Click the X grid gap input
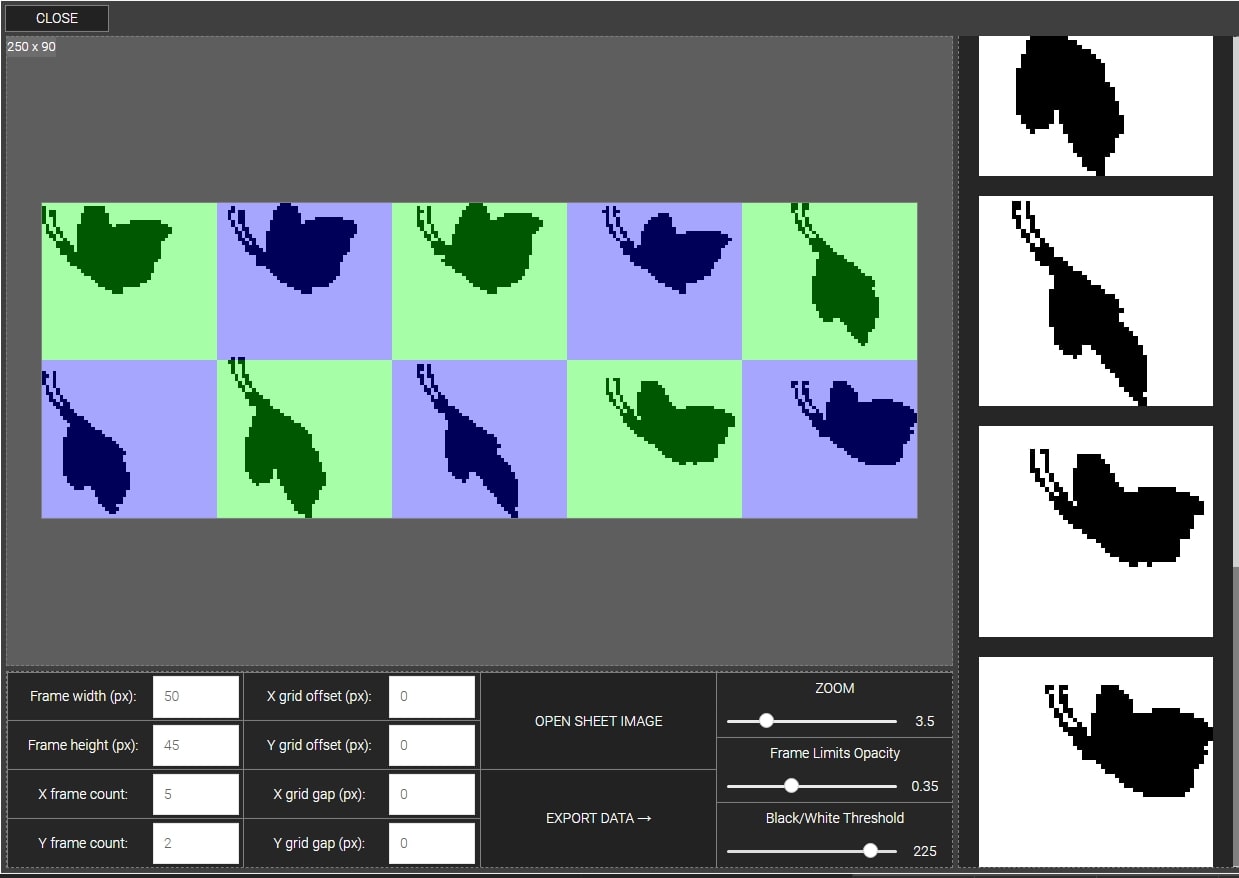1239x878 pixels. tap(431, 794)
